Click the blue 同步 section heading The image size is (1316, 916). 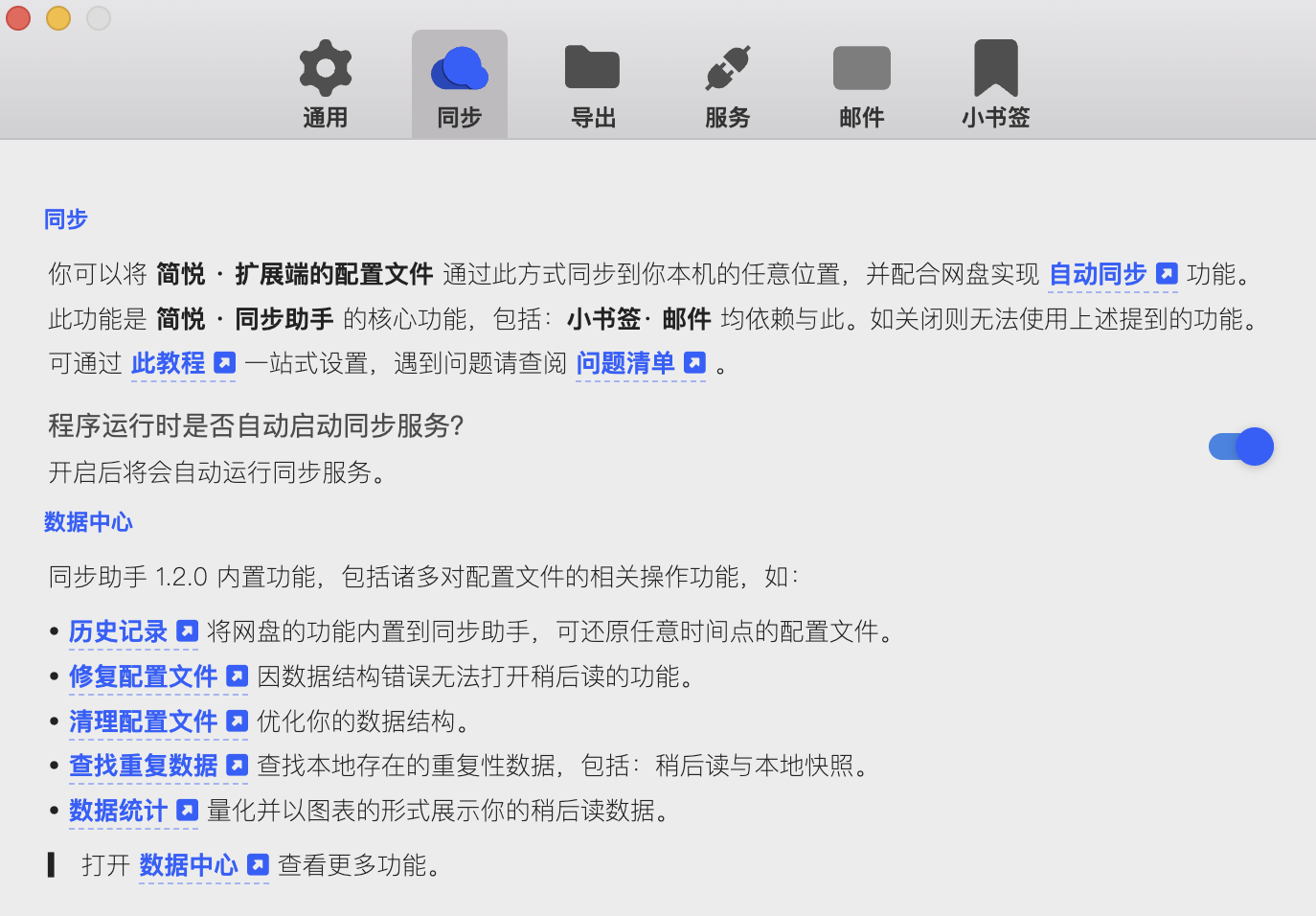pos(66,219)
